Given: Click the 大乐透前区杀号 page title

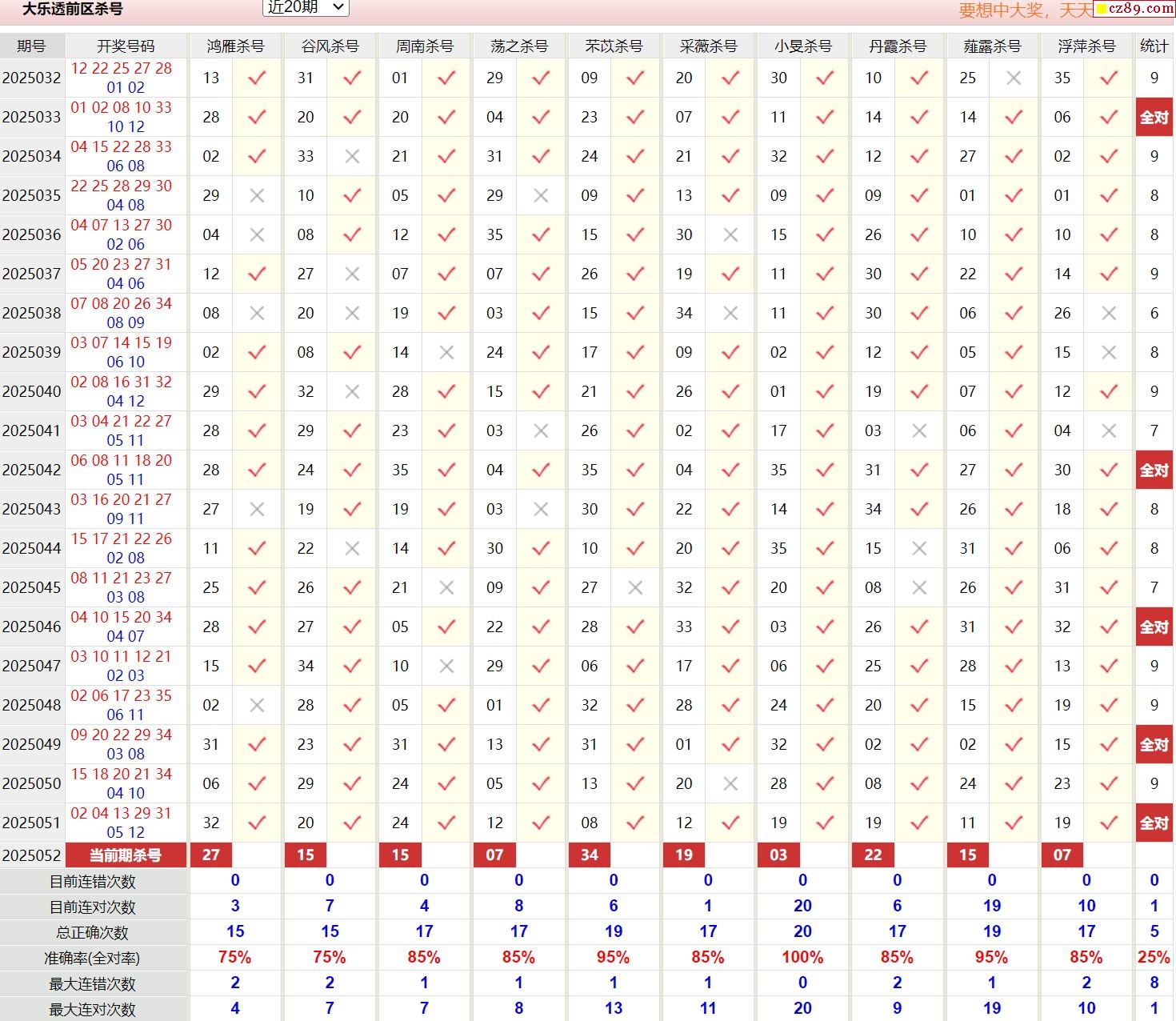Looking at the screenshot, I should click(73, 10).
